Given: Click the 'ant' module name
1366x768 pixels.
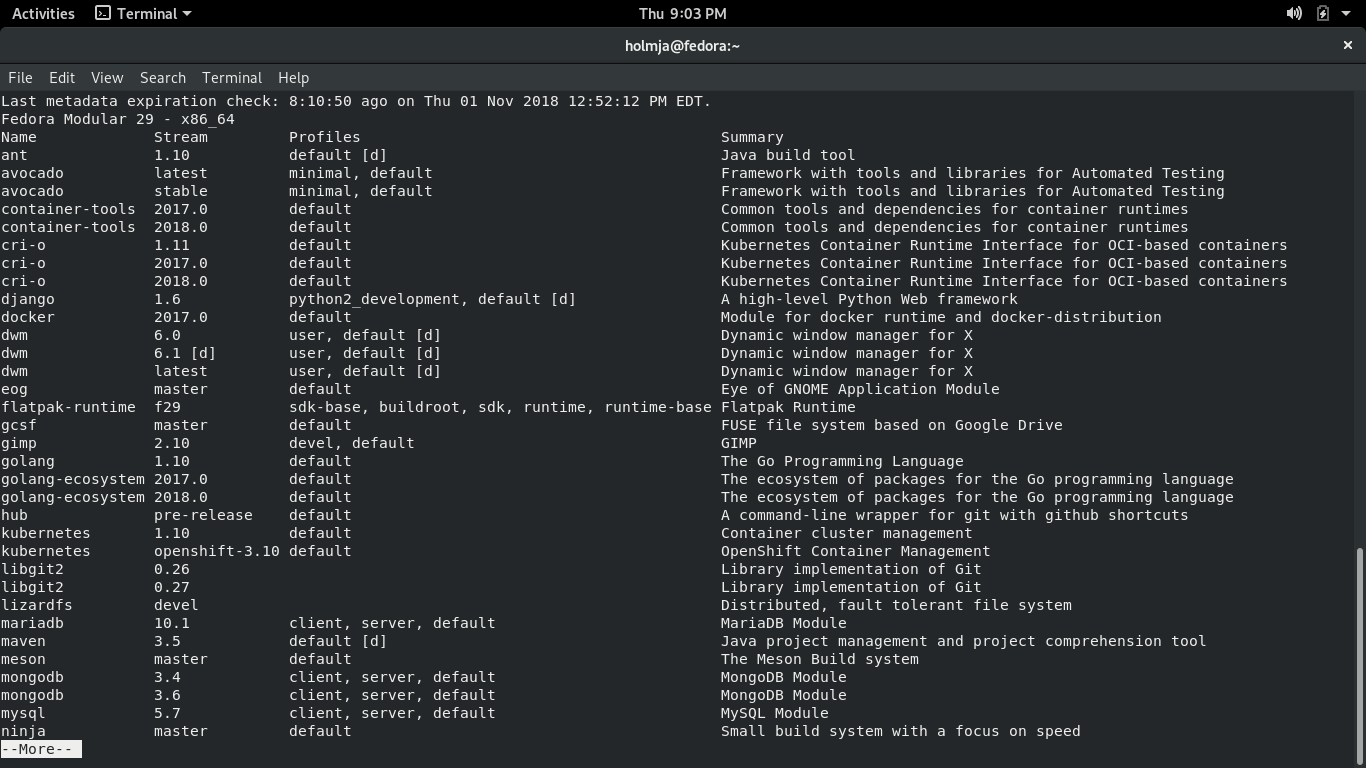Looking at the screenshot, I should (14, 155).
